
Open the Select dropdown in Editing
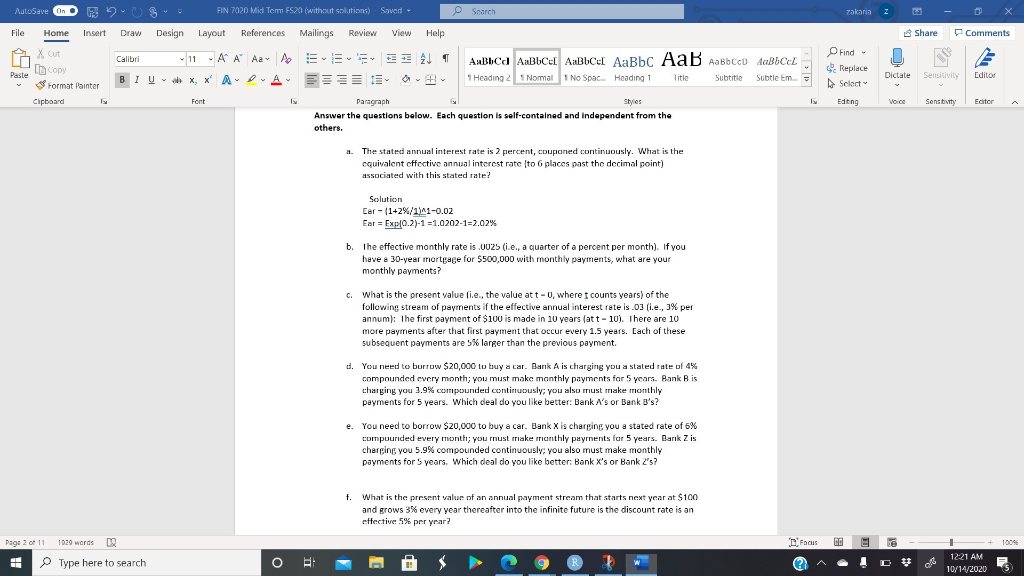coord(847,84)
